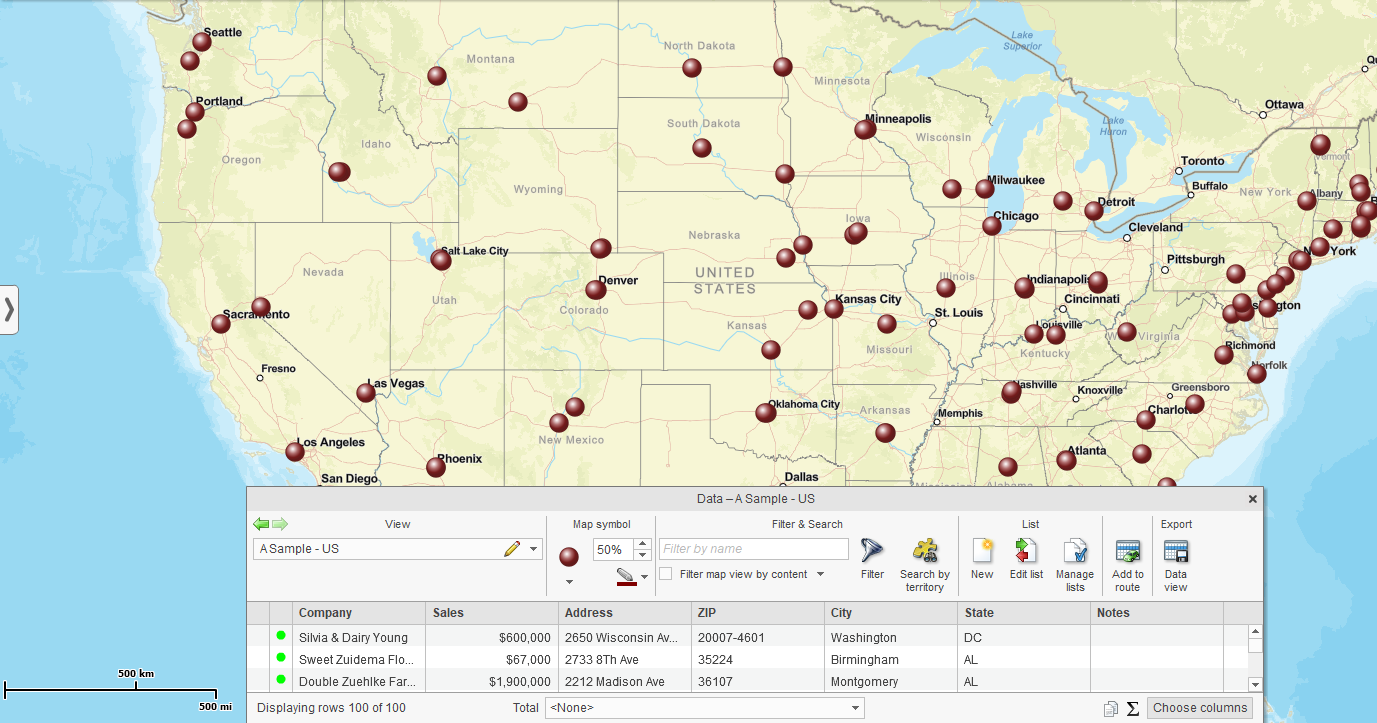Select the Sweet Zuidema Flo... cell
Viewport: 1377px width, 723px height.
pyautogui.click(x=359, y=659)
